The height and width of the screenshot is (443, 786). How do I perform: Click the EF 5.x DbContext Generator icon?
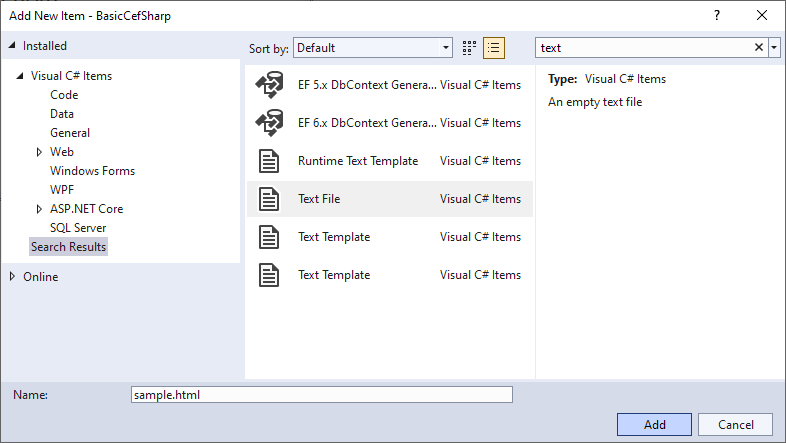[x=270, y=85]
